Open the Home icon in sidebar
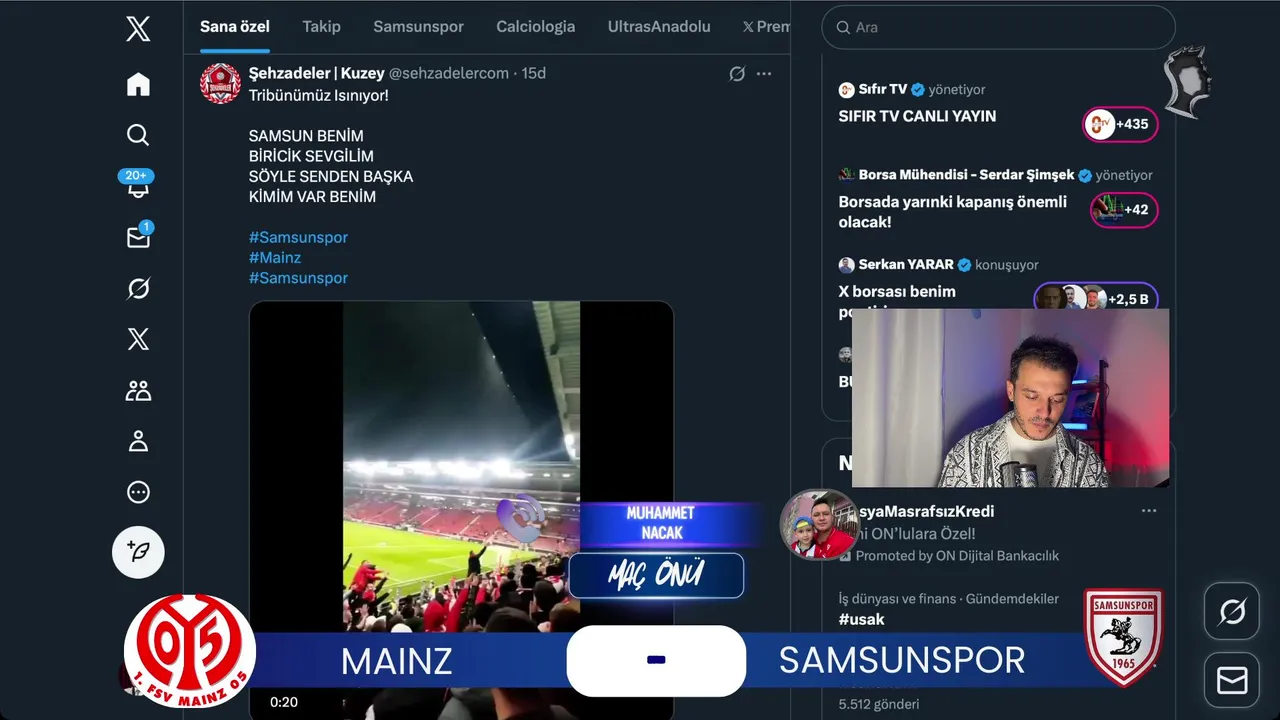The height and width of the screenshot is (720, 1280). pos(138,85)
